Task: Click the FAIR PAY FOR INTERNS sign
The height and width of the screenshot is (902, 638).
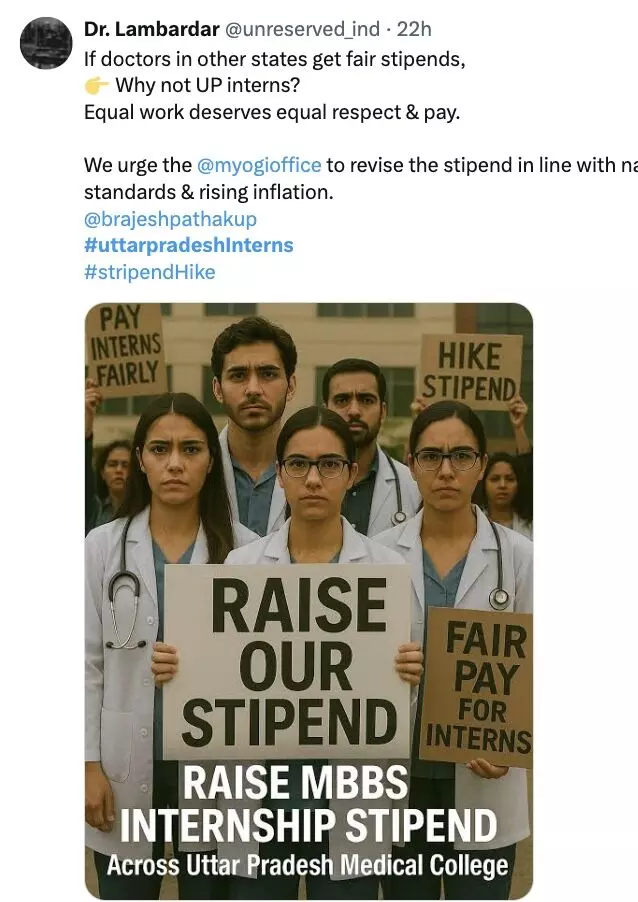Action: coord(477,687)
